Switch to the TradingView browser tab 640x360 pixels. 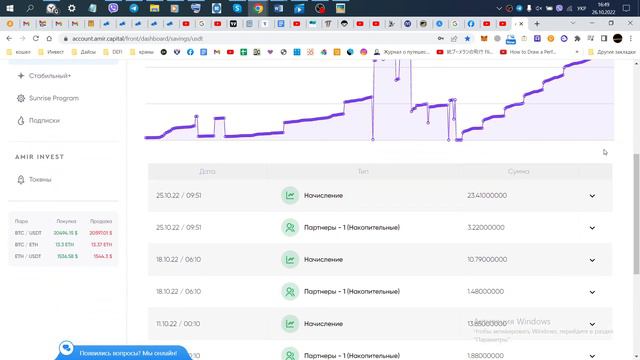point(233,24)
